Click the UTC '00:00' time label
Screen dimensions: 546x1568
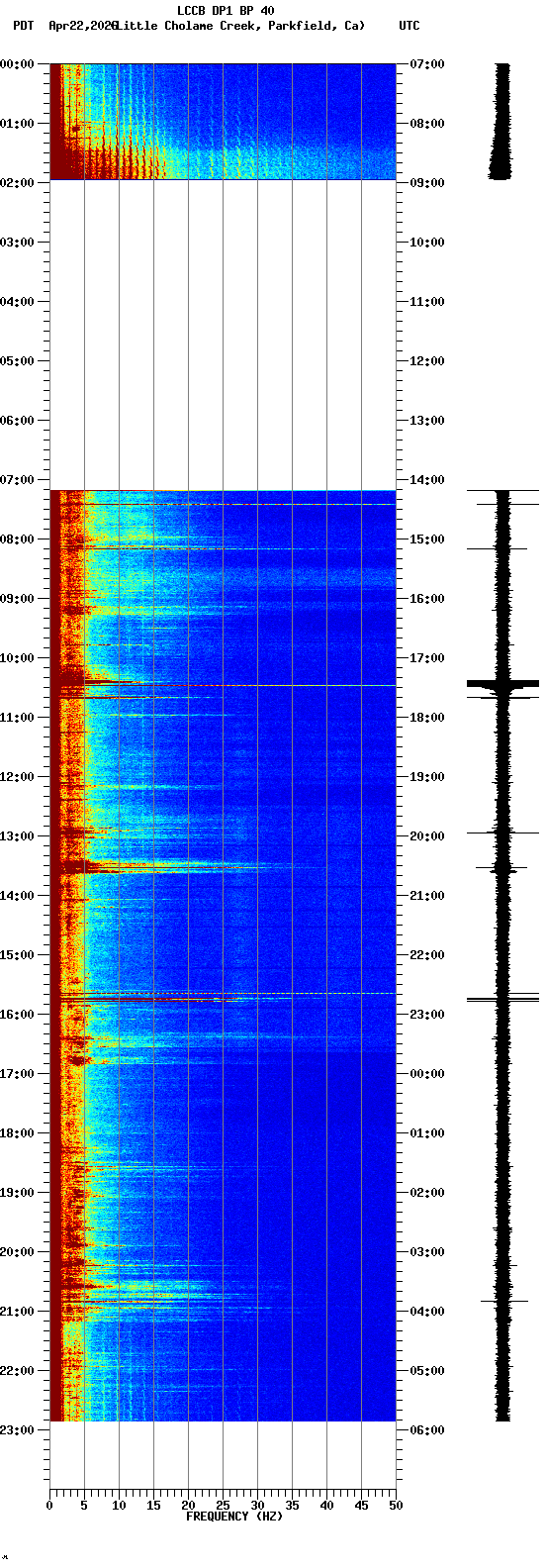tap(427, 1074)
